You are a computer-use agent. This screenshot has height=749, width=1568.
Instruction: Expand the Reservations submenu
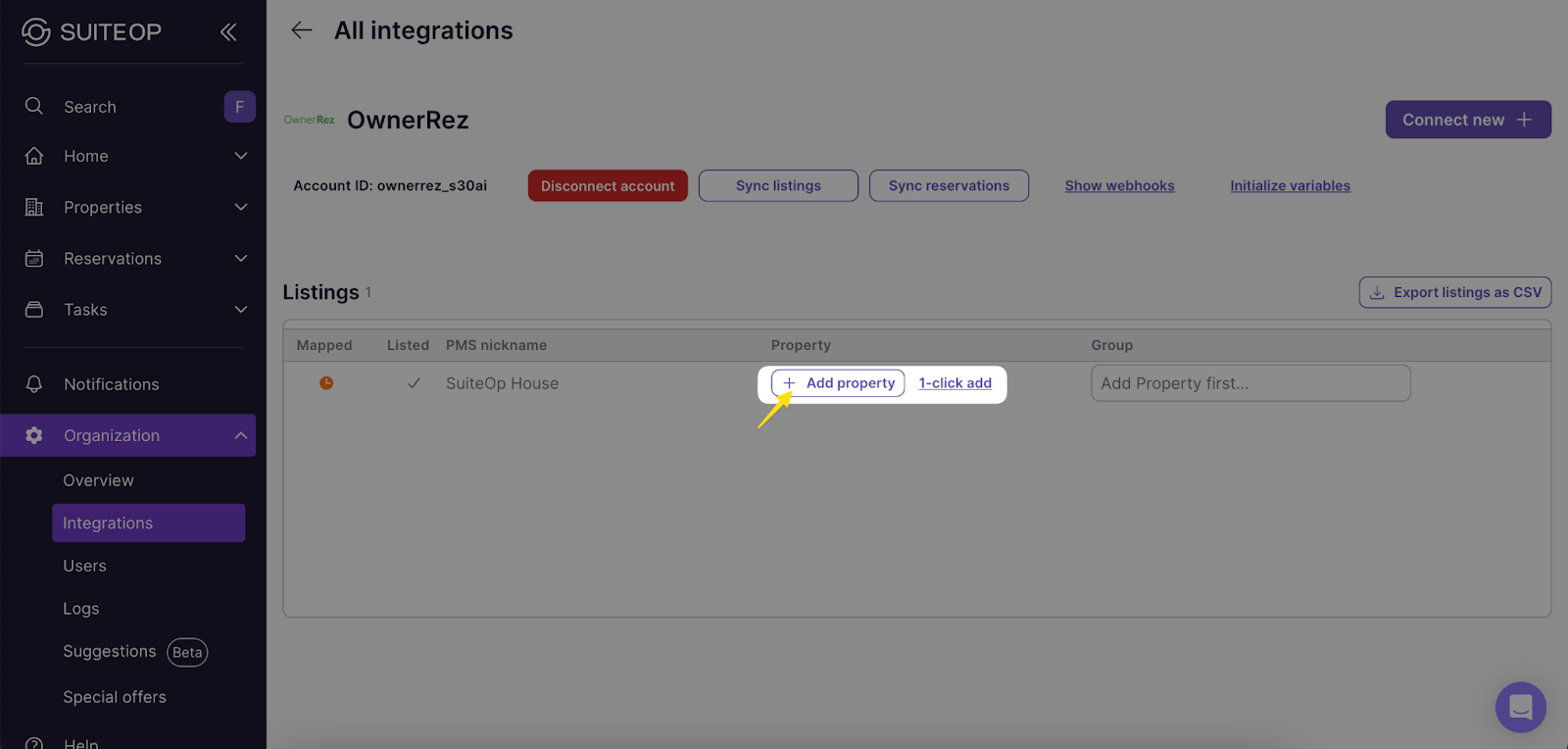(x=241, y=258)
